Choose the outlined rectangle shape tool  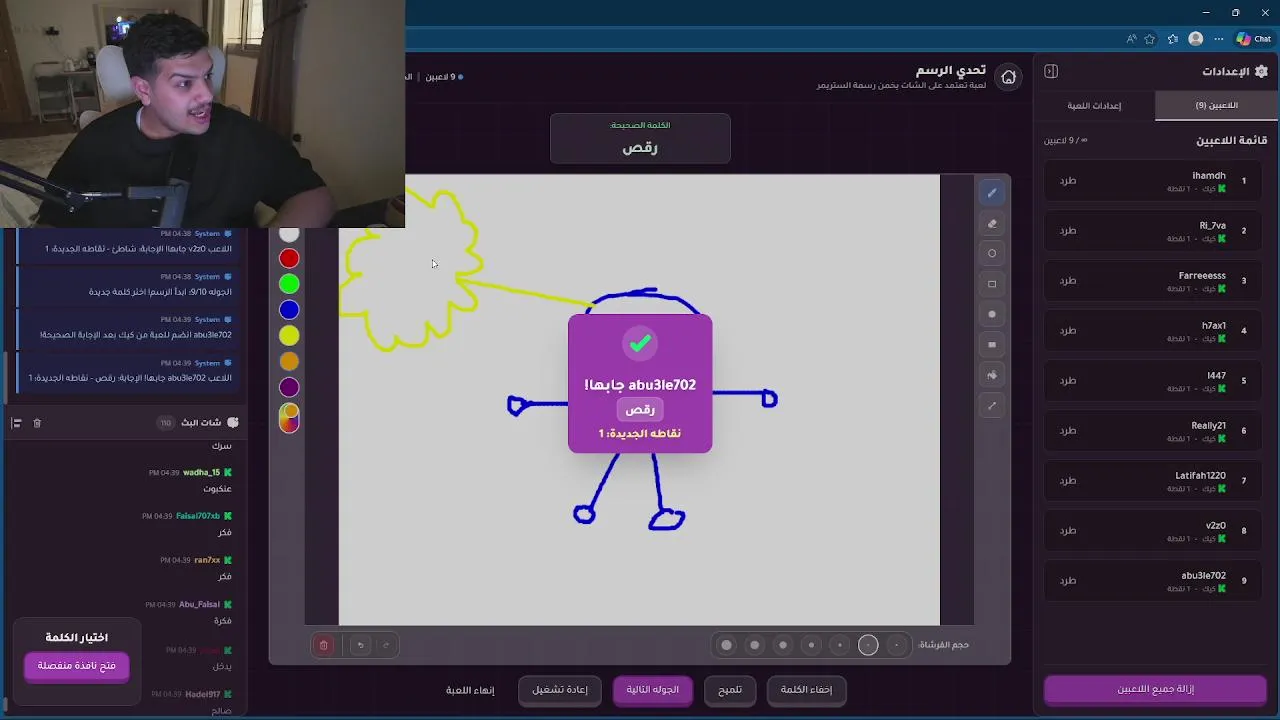coord(992,284)
